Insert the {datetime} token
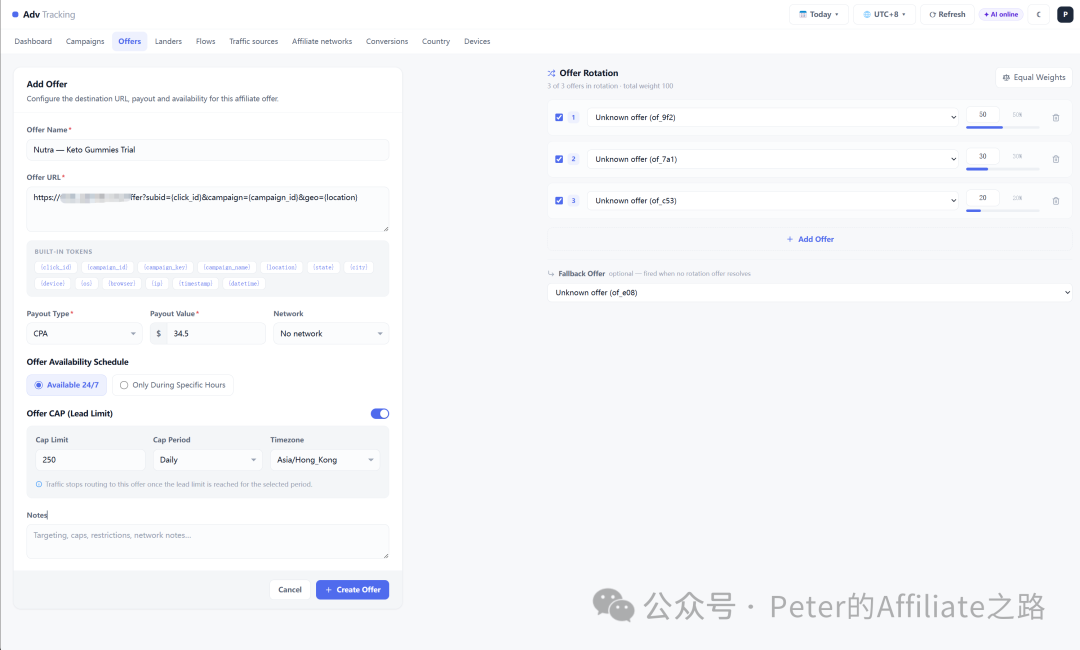The image size is (1080, 650). [244, 284]
